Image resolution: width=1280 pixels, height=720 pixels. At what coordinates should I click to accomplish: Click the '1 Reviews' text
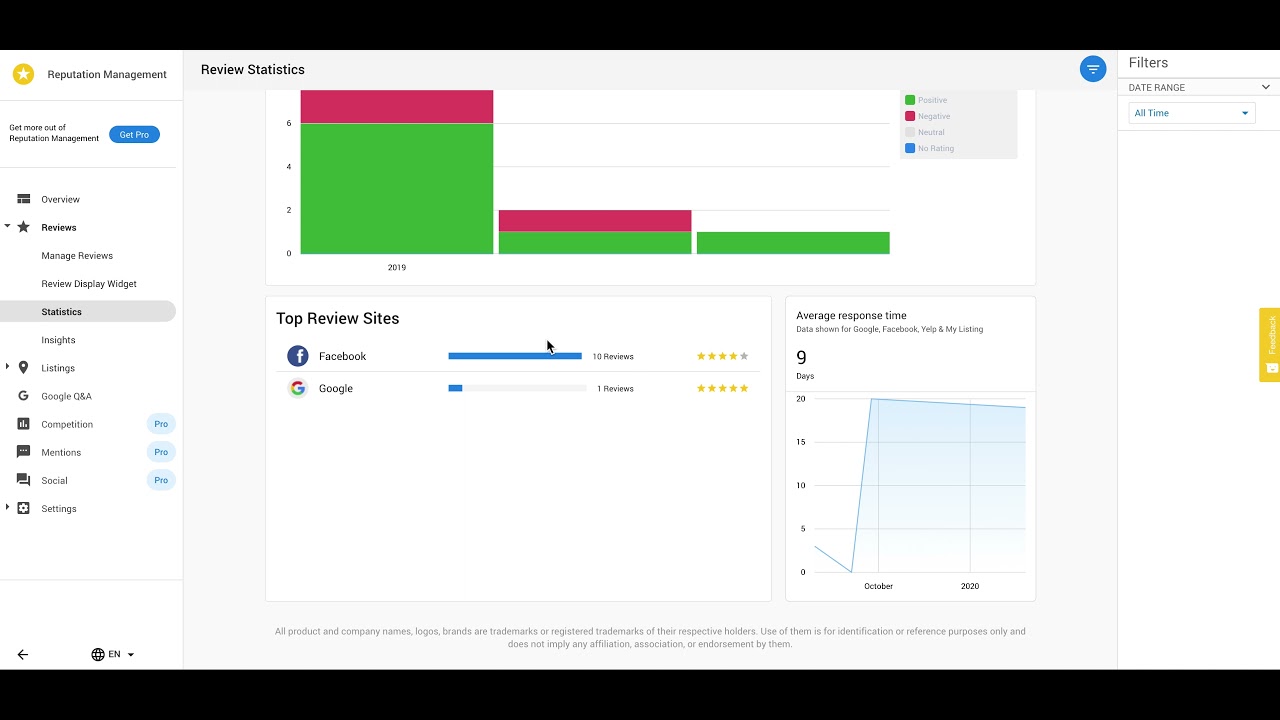tap(615, 388)
